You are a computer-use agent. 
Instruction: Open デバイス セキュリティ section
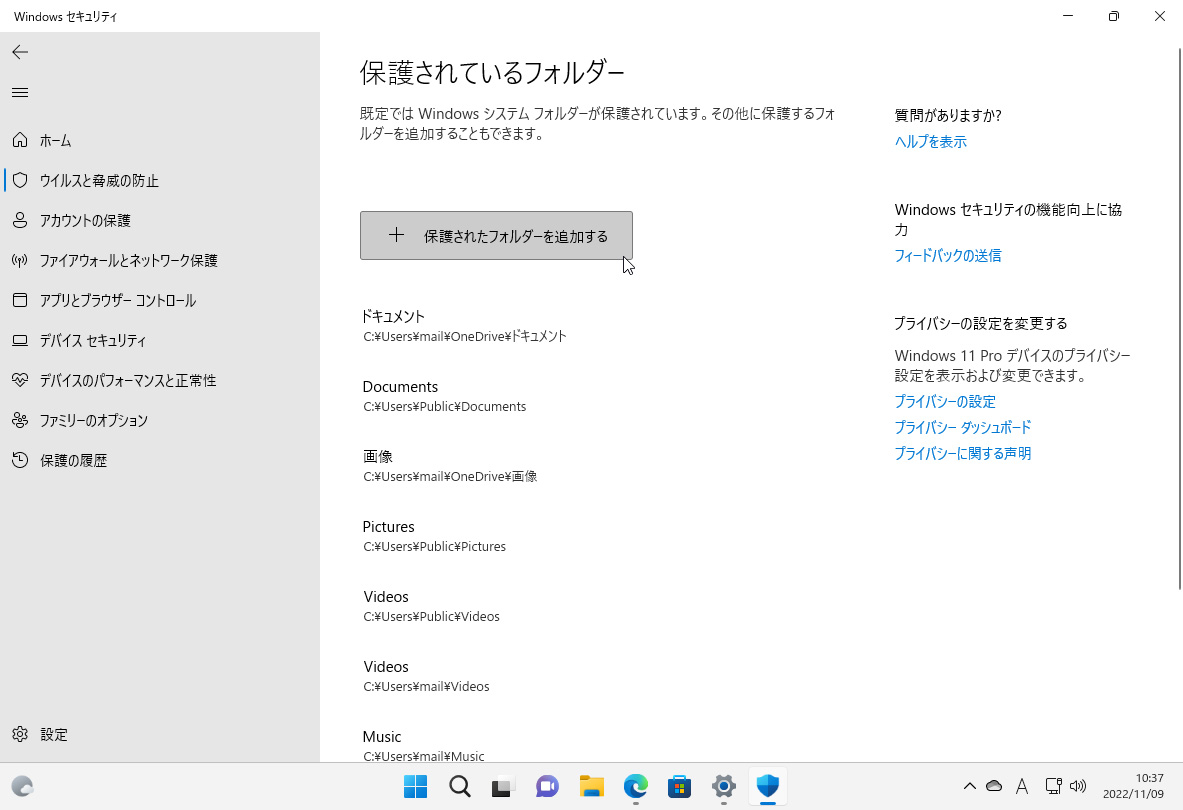pos(93,340)
